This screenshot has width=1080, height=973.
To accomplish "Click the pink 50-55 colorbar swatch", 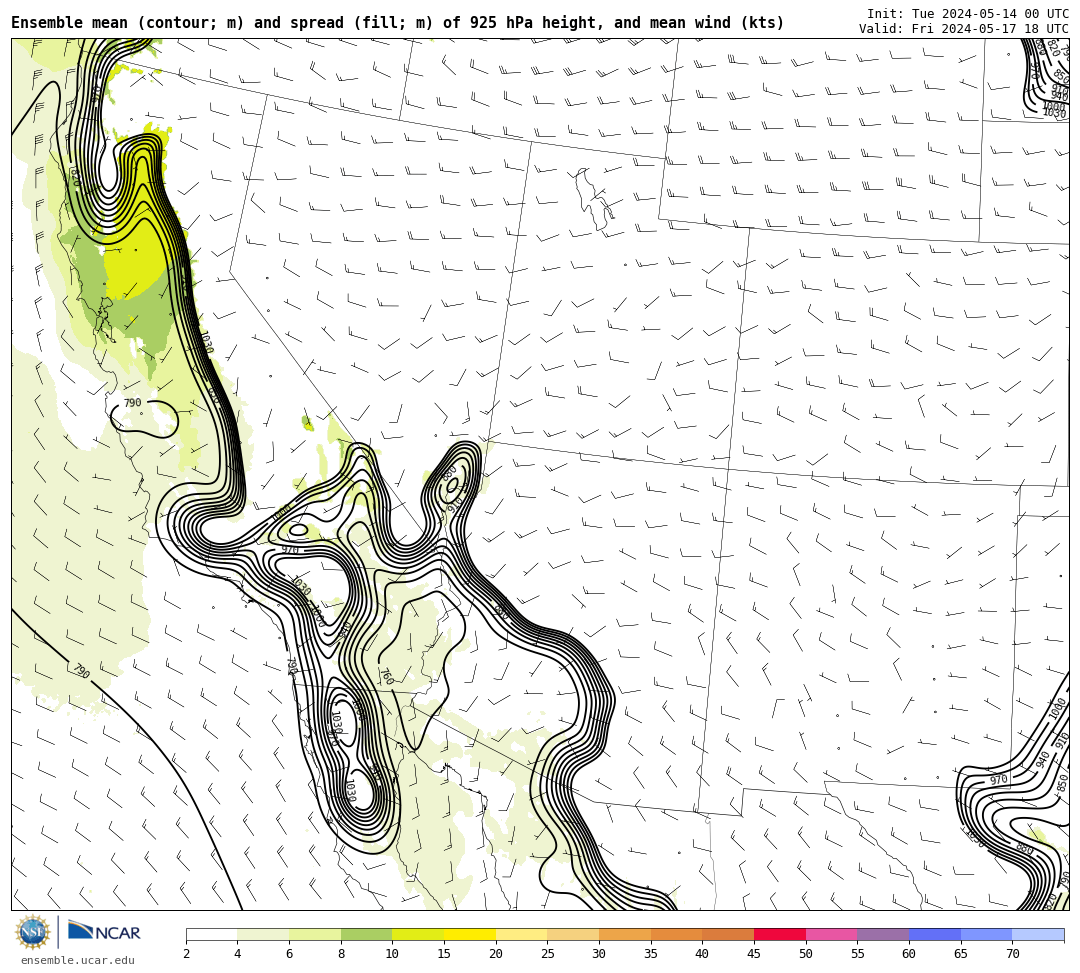I will tap(831, 934).
